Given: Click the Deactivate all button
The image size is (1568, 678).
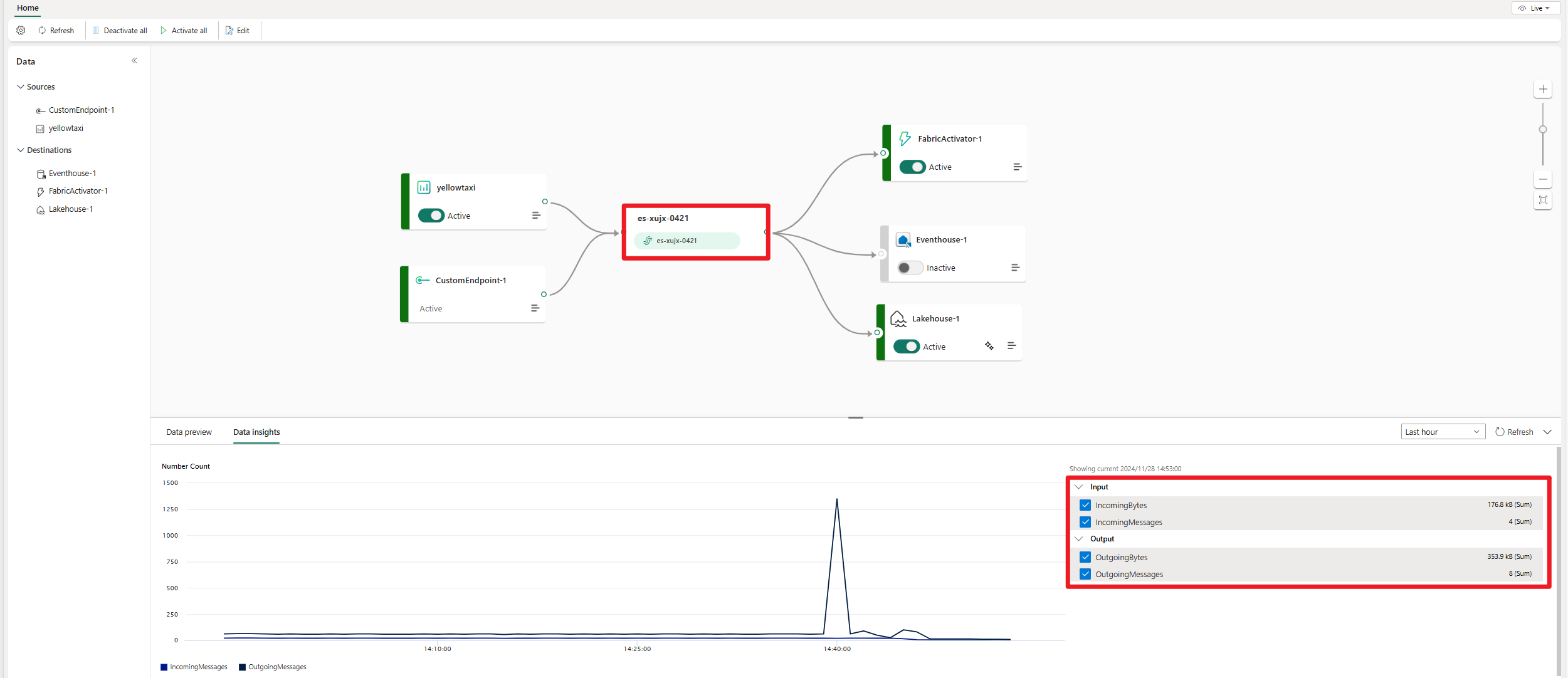Looking at the screenshot, I should pos(120,30).
